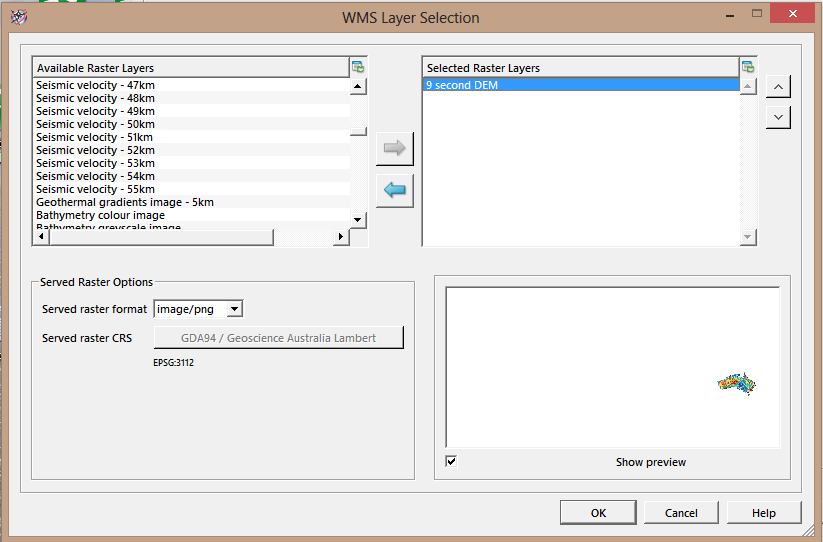Viewport: 823px width, 542px height.
Task: Click the right arrow to add layer
Action: click(394, 148)
